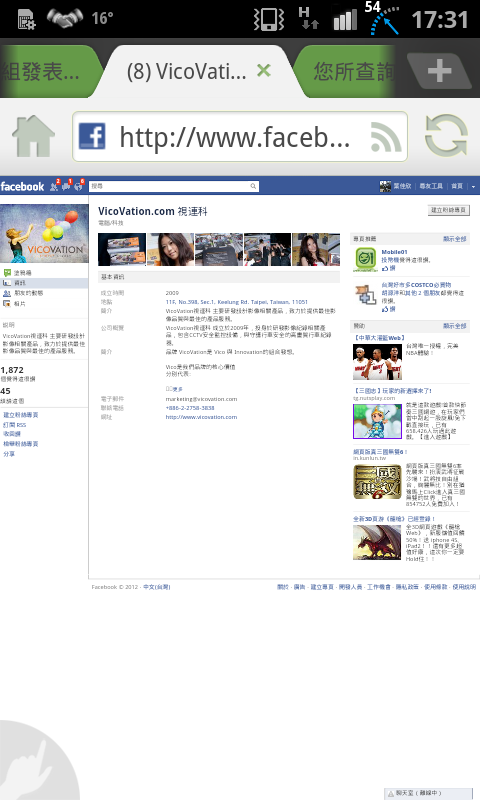480x800 pixels.
Task: Open the red dragon ad image
Action: point(377,542)
